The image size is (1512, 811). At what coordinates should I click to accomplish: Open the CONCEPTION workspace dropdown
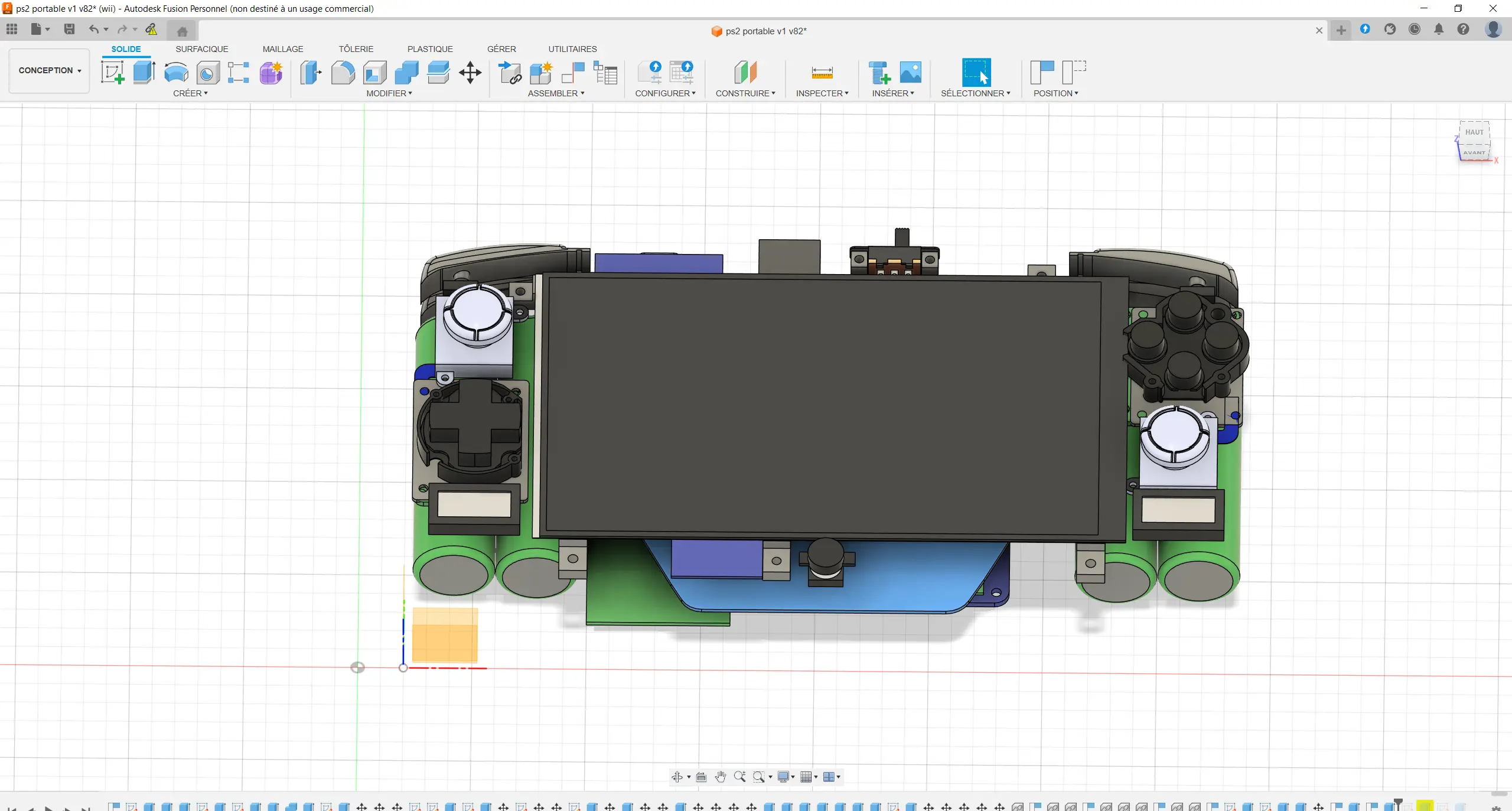click(50, 70)
